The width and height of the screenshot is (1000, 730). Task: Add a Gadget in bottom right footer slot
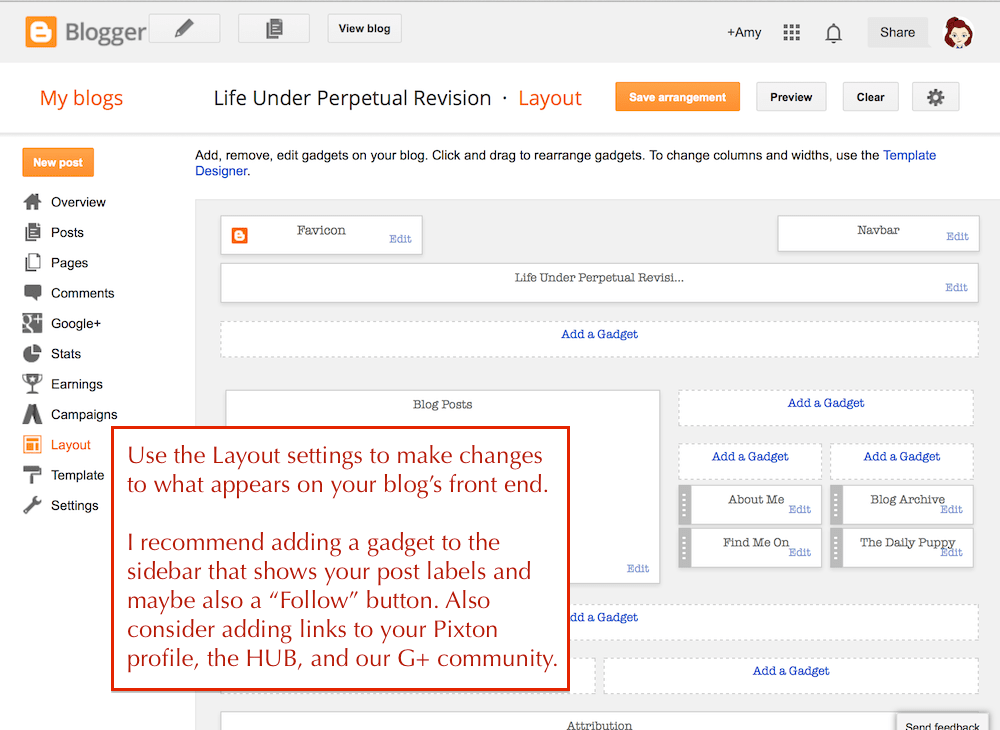[791, 671]
